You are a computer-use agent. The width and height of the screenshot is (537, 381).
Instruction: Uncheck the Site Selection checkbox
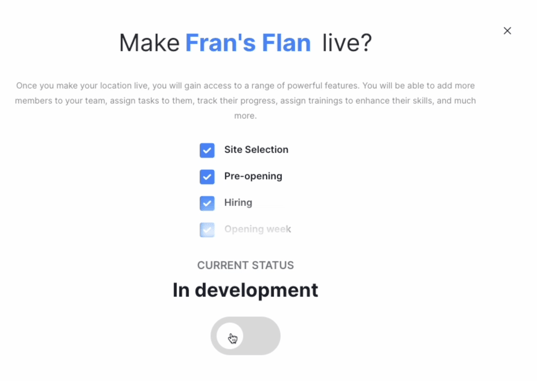click(207, 150)
